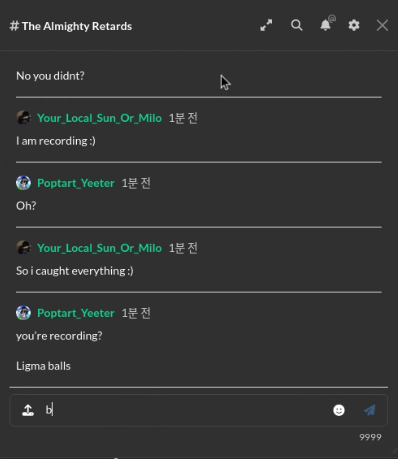This screenshot has width=398, height=459.
Task: Open Your_Local_Sun_Or_Milo's profile above 'I am recording :)'
Action: coord(99,118)
